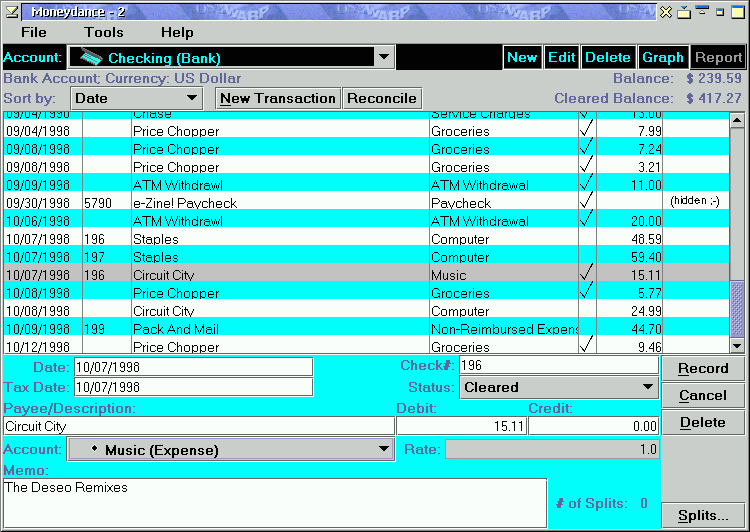Click the (hidden ;-) amount cell
Screen dimensions: 750x532
click(695, 201)
